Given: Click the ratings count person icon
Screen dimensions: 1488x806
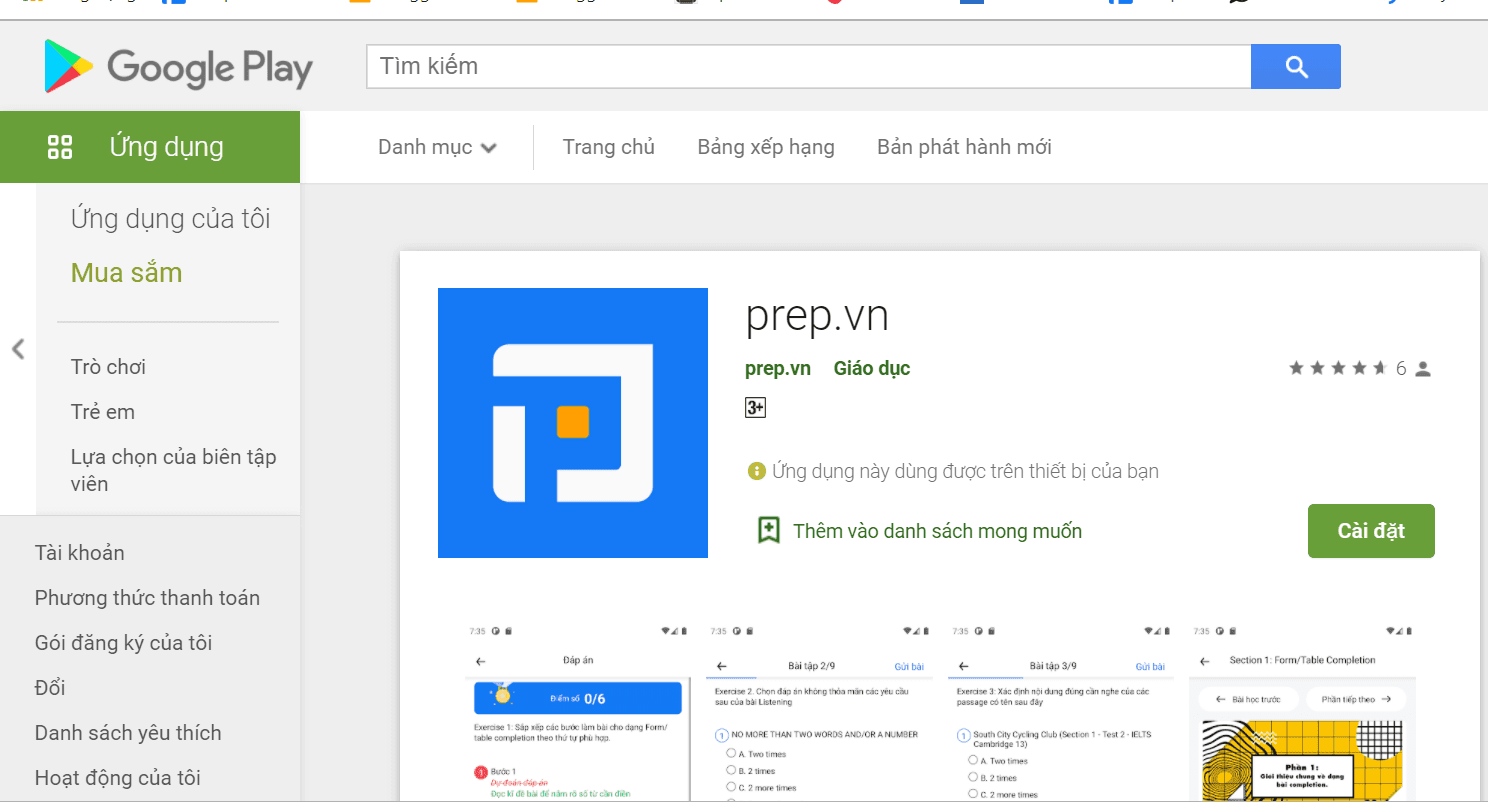Looking at the screenshot, I should point(1424,369).
